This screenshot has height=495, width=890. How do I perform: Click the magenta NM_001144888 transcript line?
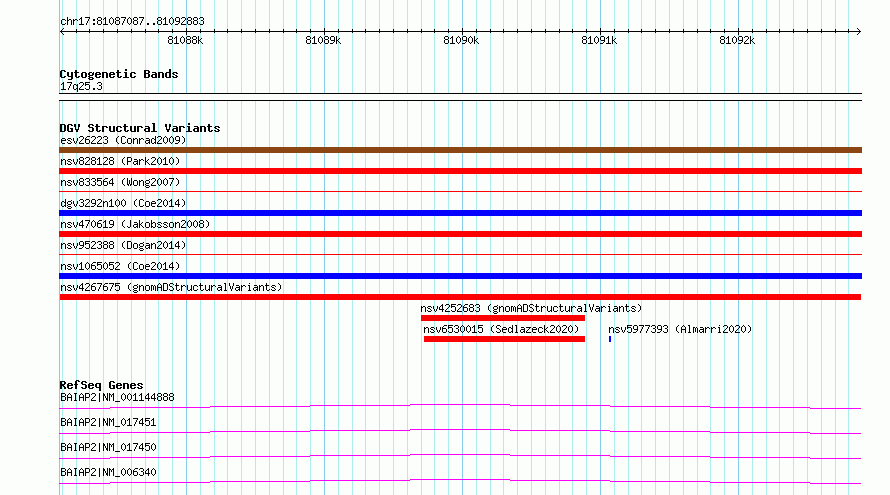tap(460, 405)
